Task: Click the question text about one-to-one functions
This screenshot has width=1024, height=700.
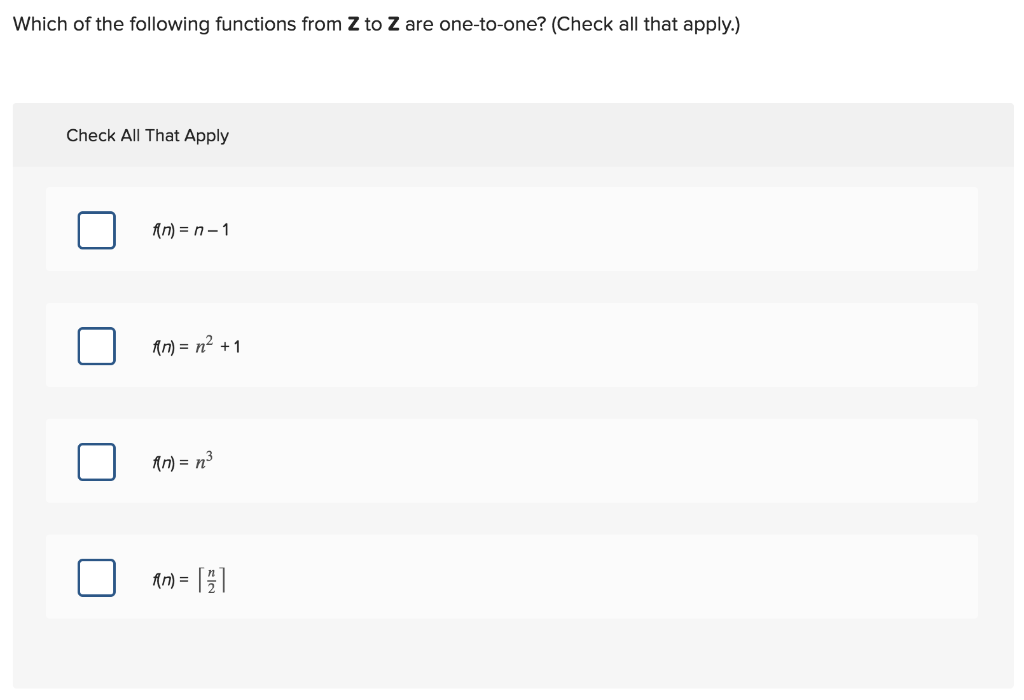Action: pos(375,23)
